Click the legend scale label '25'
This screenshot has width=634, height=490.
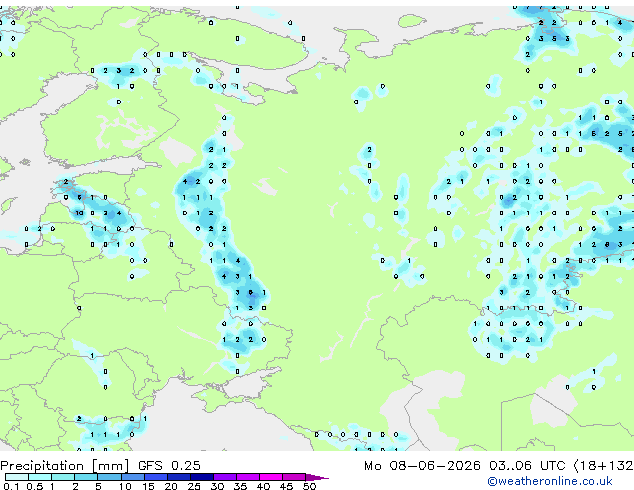click(x=194, y=486)
